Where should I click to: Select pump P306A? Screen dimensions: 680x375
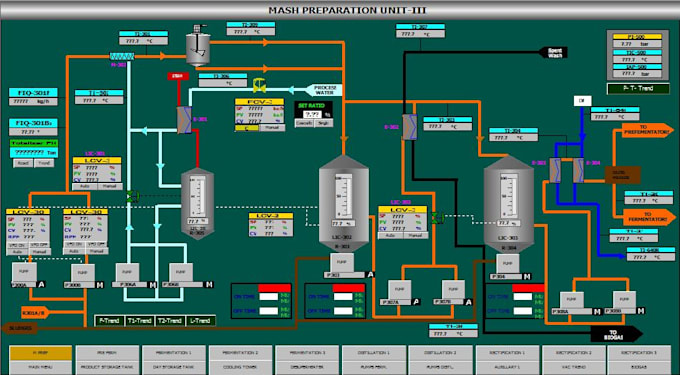(x=128, y=272)
